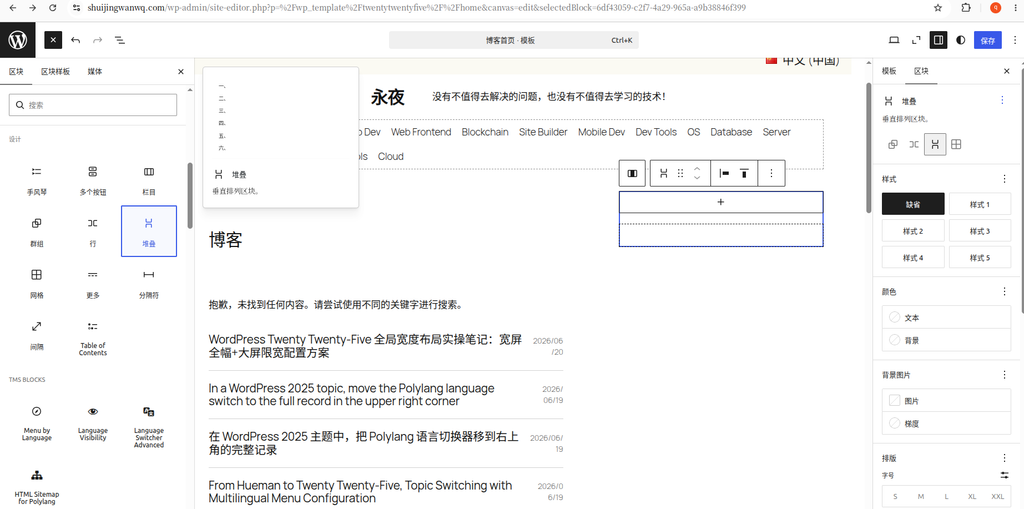Apply the 缺省 default block style
This screenshot has height=509, width=1024.
tap(913, 204)
